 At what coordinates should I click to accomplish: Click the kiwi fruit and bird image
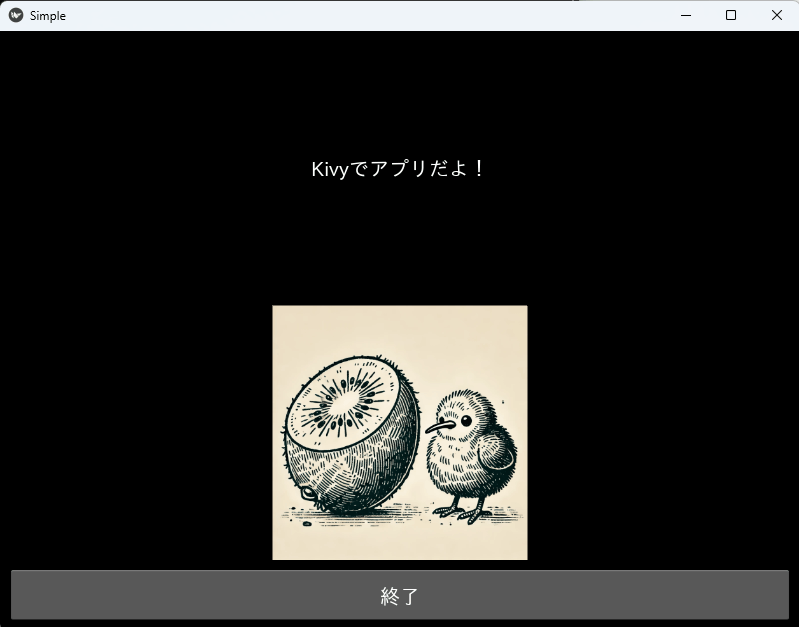point(400,433)
